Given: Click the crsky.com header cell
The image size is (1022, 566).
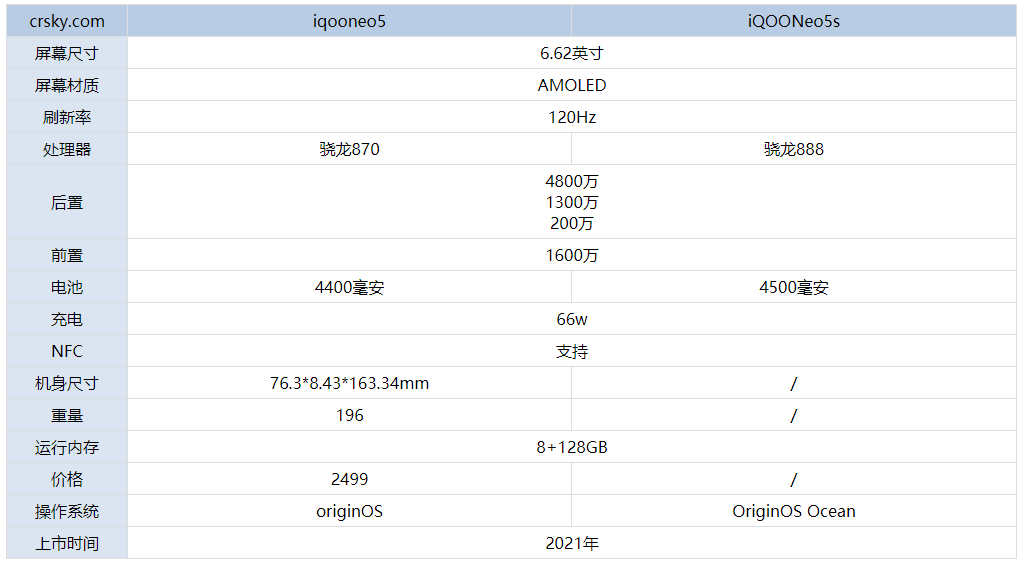Looking at the screenshot, I should coord(66,21).
